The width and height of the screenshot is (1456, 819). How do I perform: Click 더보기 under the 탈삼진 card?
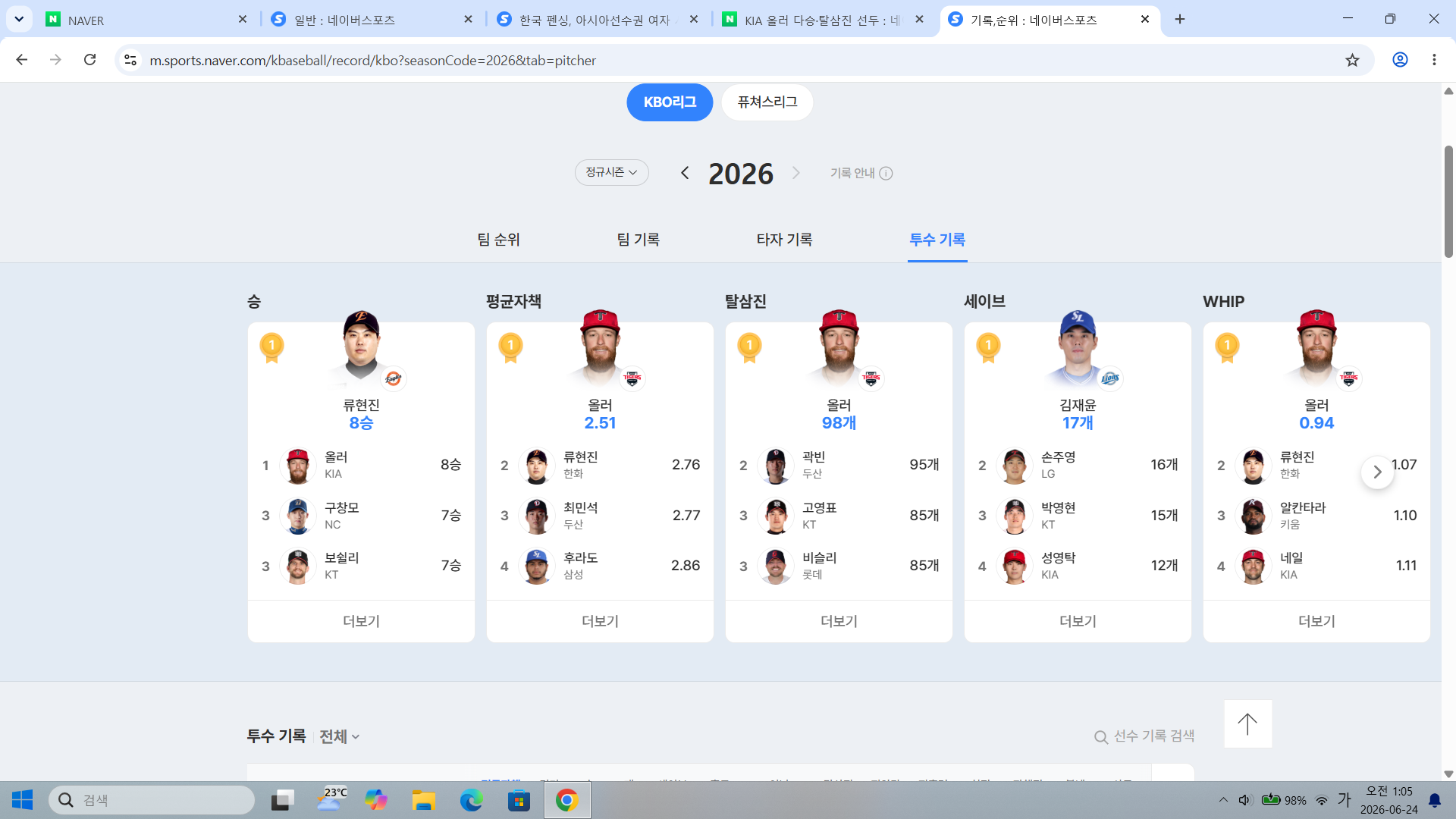pos(839,621)
